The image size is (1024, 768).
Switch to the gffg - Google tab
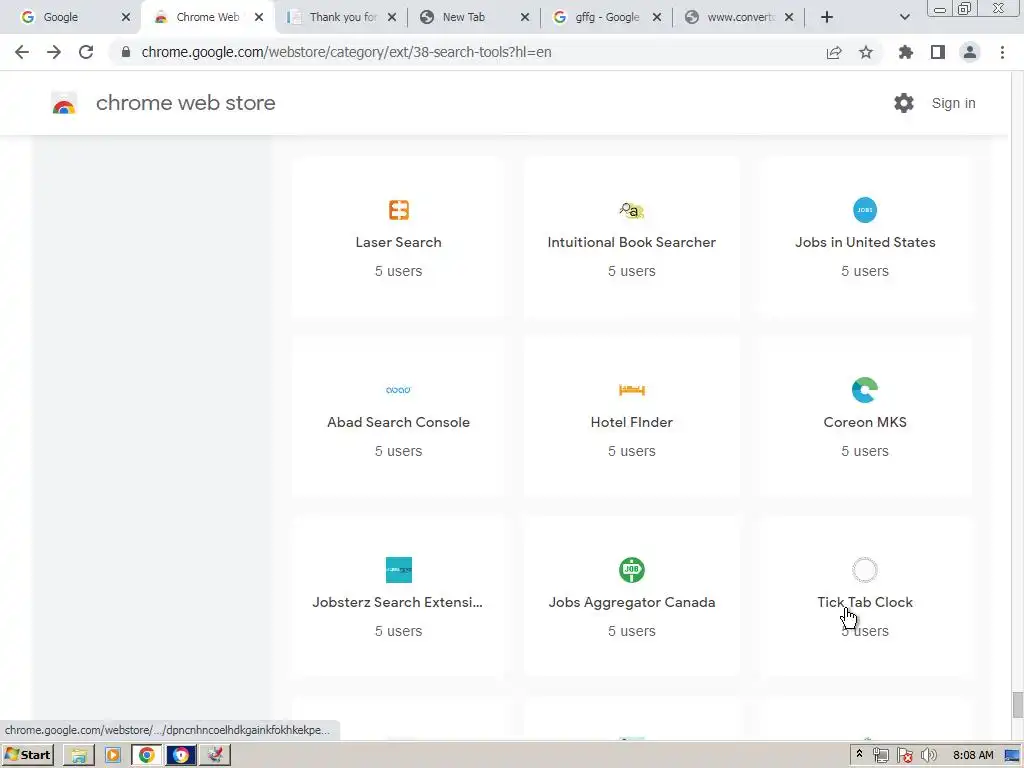[607, 17]
